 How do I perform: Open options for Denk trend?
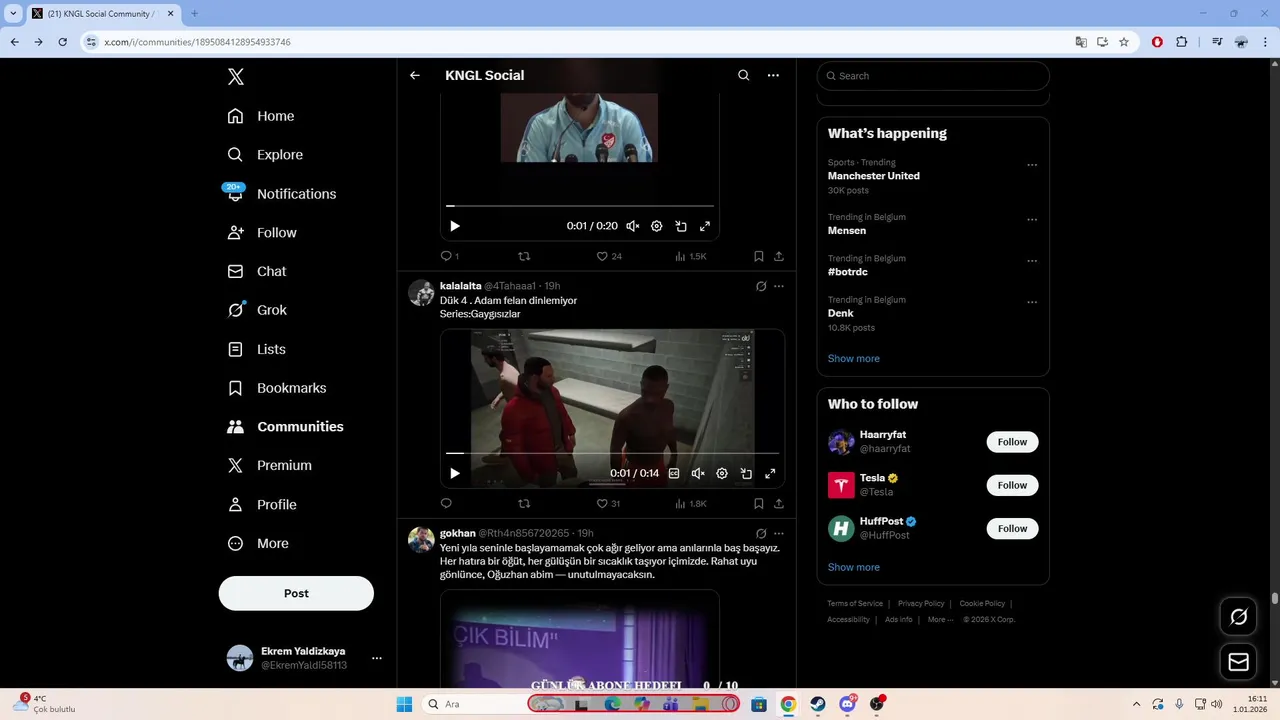[x=1032, y=302]
